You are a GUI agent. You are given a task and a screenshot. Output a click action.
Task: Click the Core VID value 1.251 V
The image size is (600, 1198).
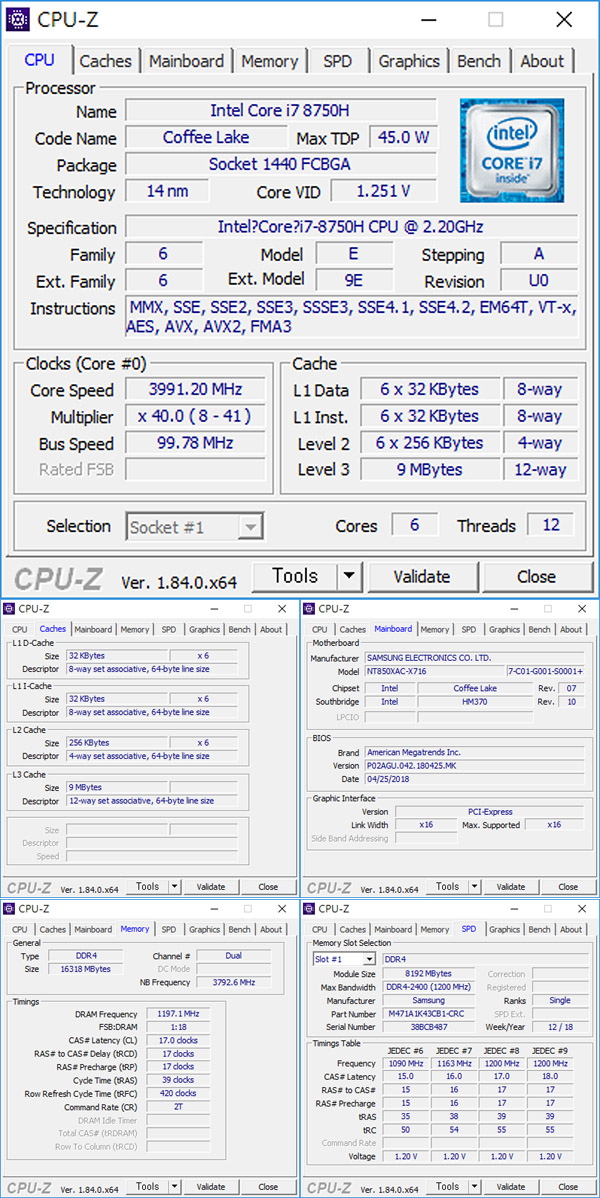pyautogui.click(x=384, y=191)
